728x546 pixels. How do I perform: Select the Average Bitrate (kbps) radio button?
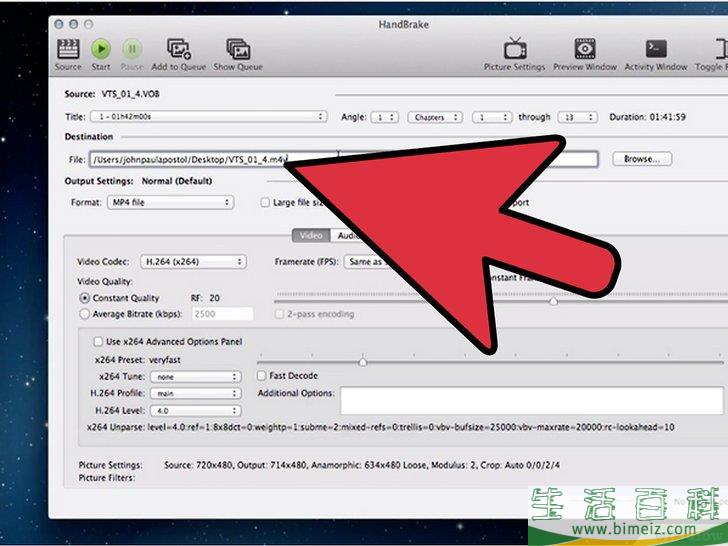(x=84, y=314)
